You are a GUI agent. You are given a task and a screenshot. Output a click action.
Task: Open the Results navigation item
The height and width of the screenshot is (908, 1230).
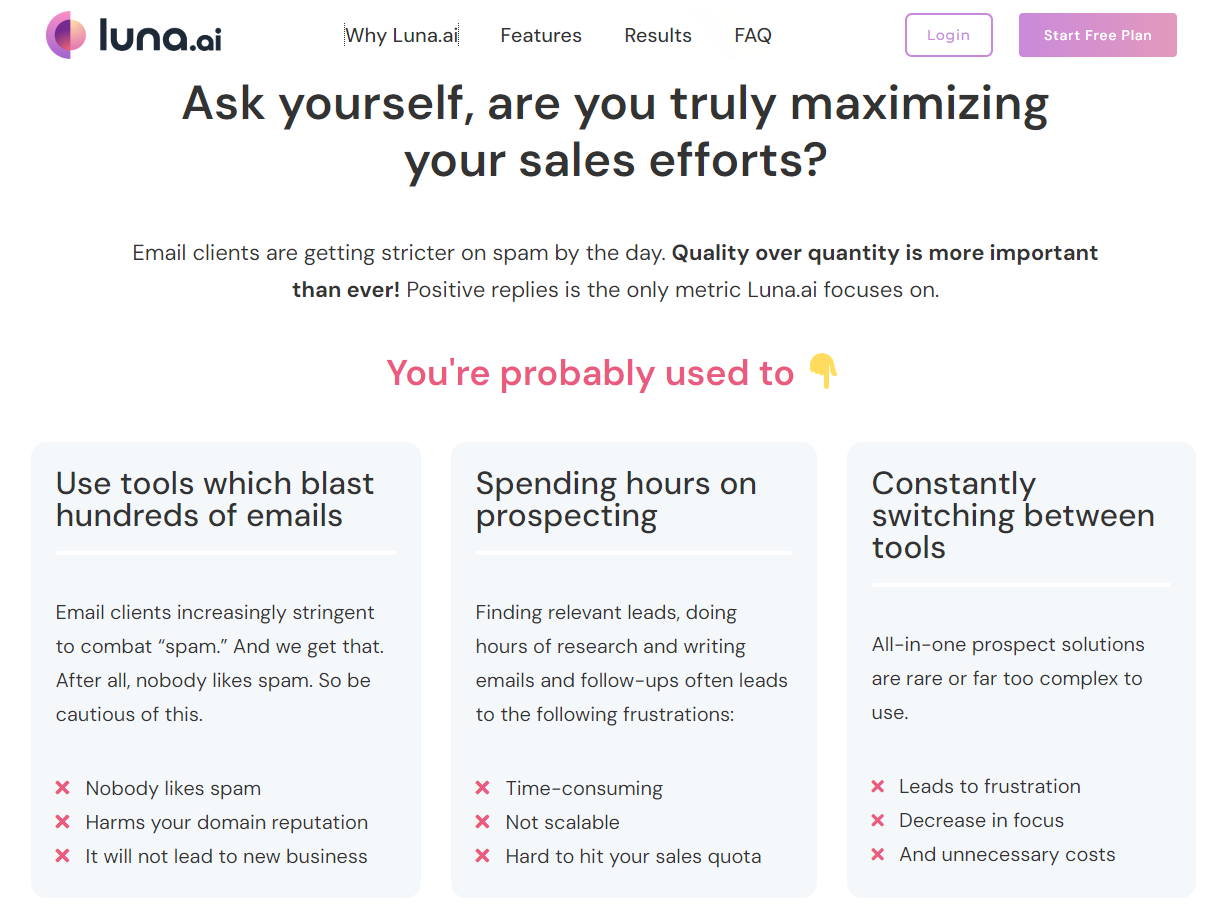point(658,35)
